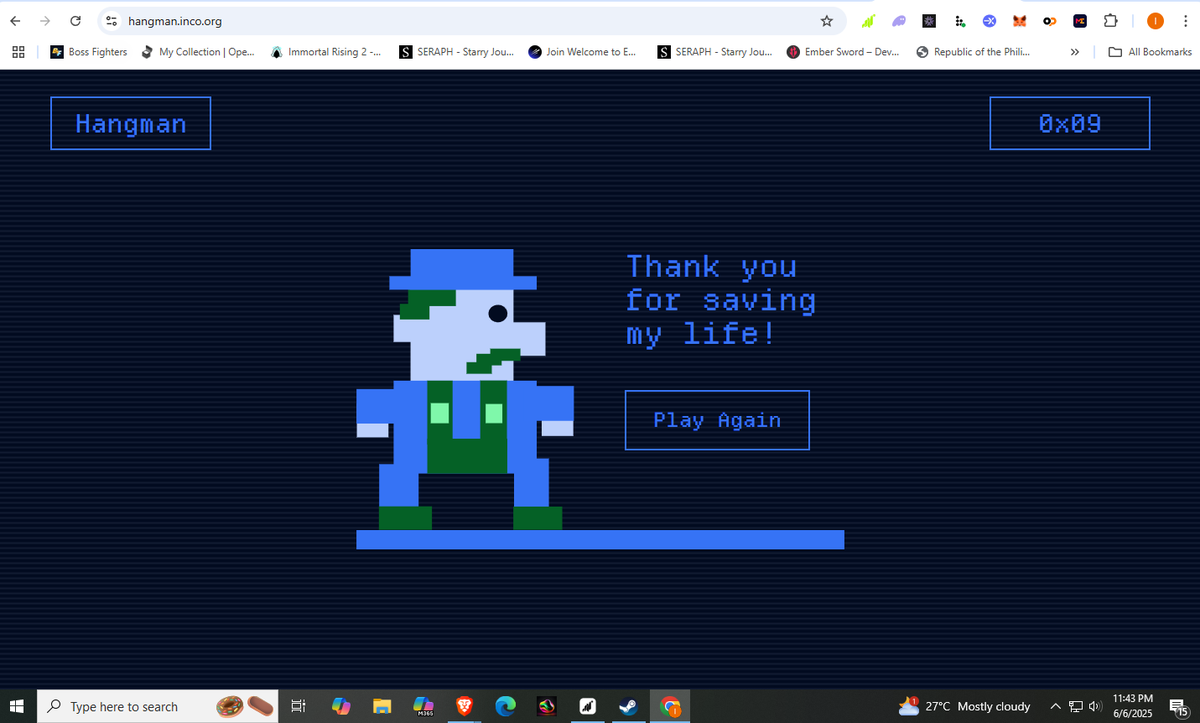
Task: Click the green chart wallet extension icon
Action: pyautogui.click(x=868, y=20)
